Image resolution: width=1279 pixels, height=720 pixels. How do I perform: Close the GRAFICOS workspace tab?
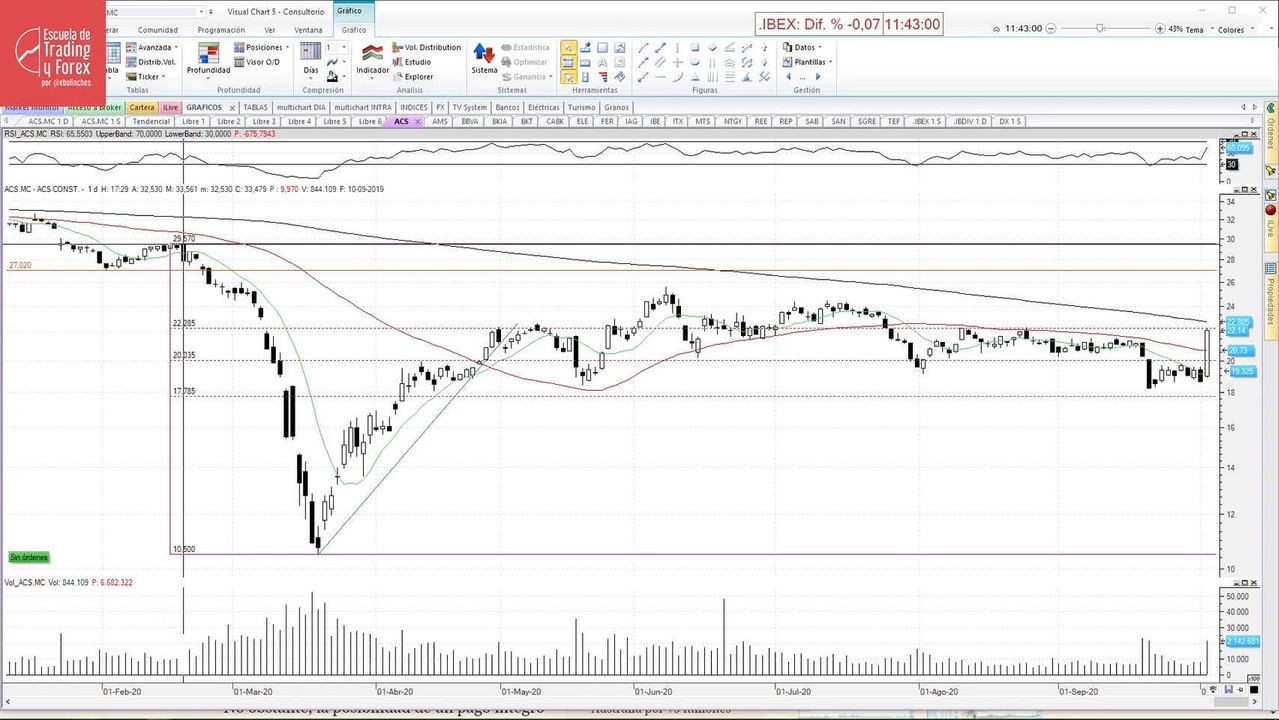coord(232,107)
